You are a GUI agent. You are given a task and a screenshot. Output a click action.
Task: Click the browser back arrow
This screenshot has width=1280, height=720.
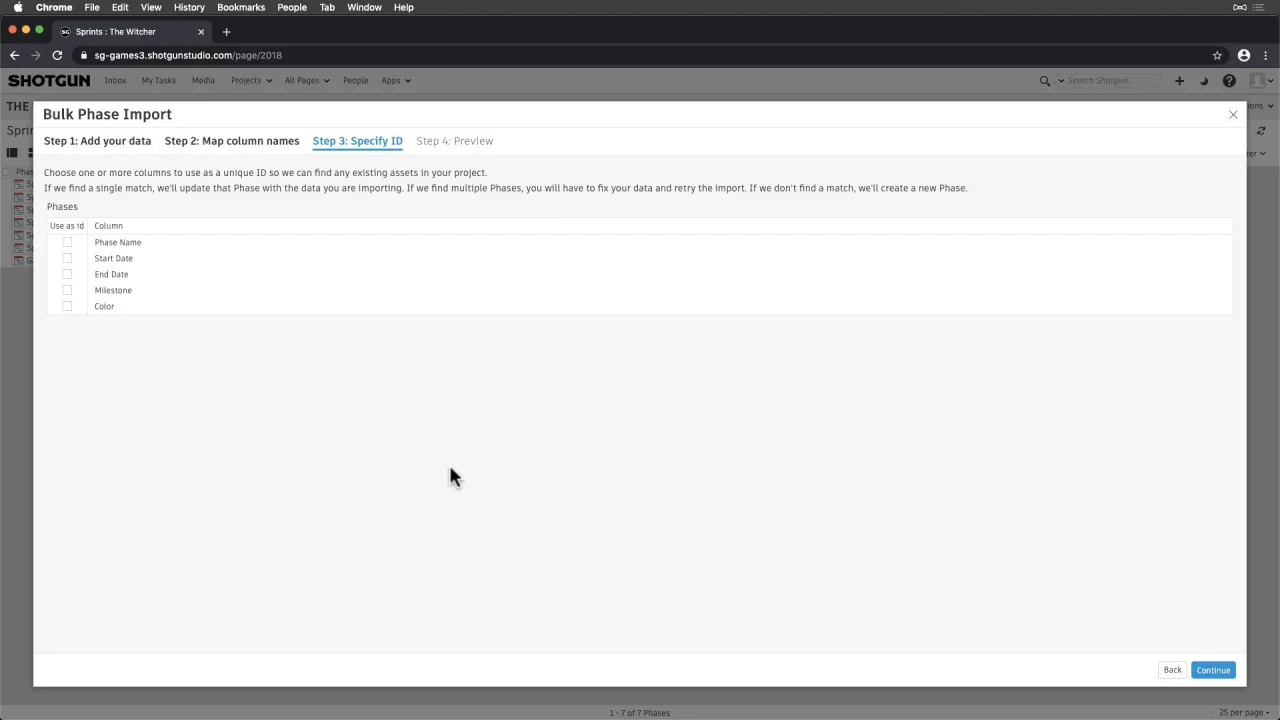click(14, 56)
